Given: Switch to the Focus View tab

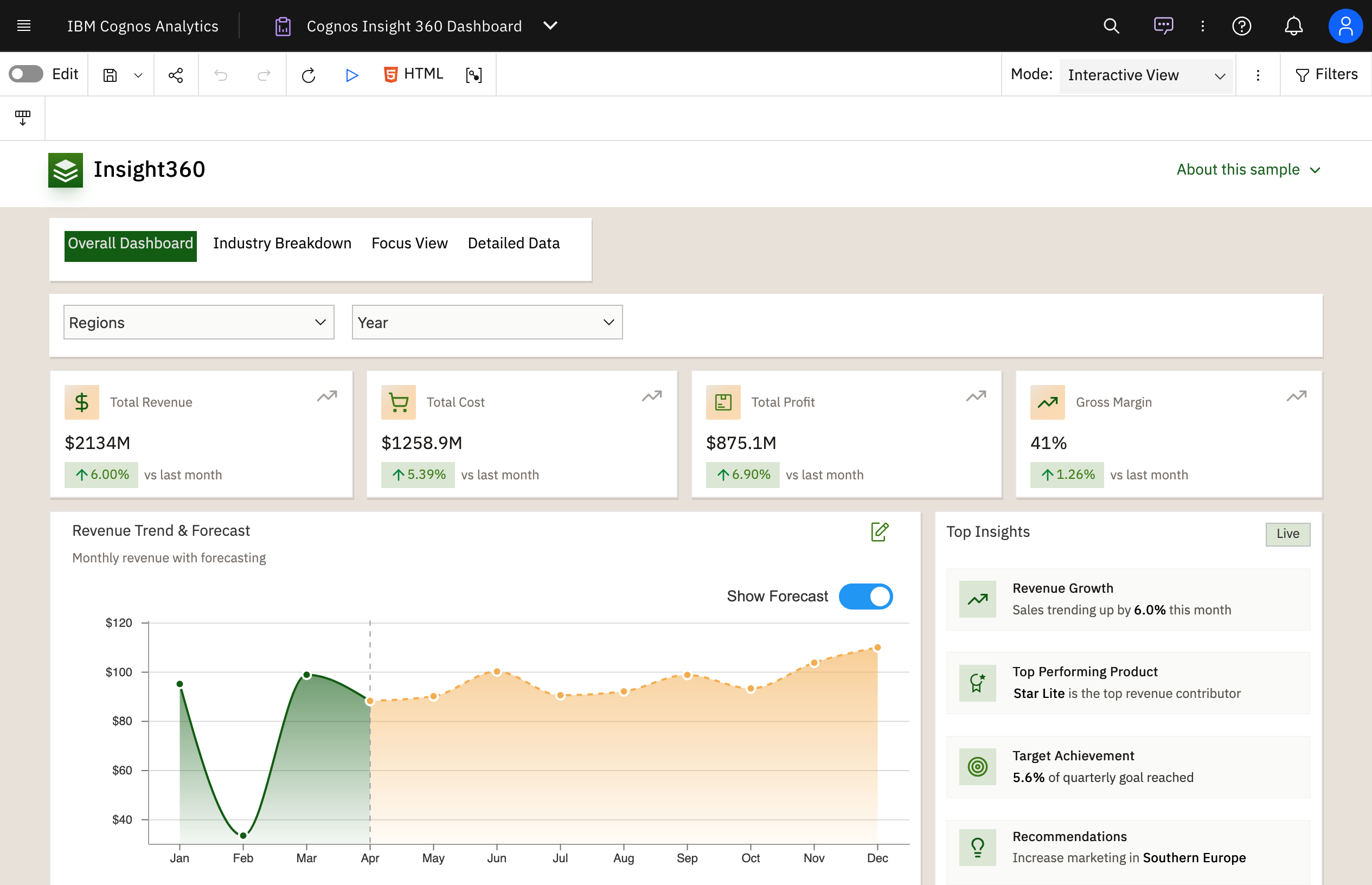Looking at the screenshot, I should tap(409, 243).
